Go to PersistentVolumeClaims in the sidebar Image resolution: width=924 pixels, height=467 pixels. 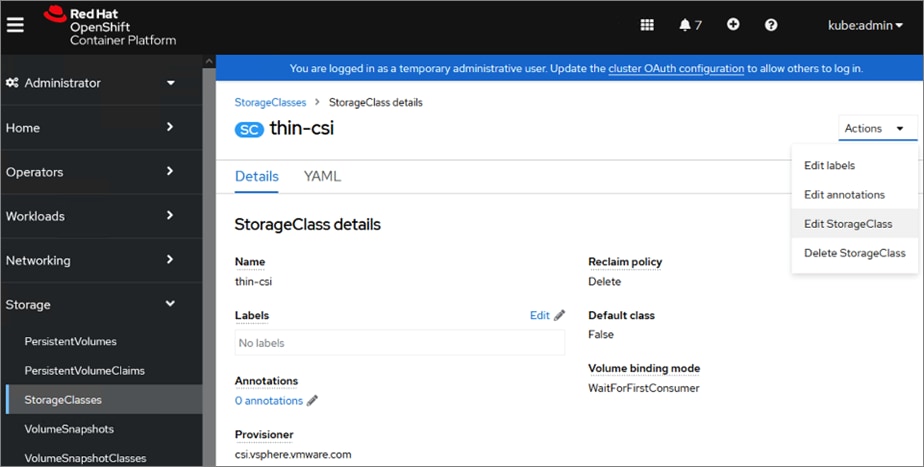[x=84, y=370]
